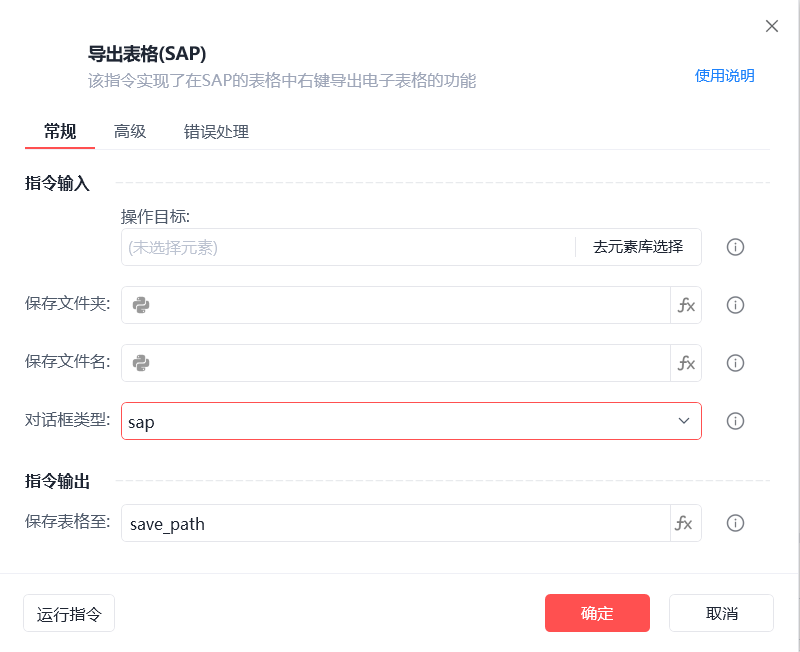Click info icon beside 对话框类型
The image size is (800, 652).
tap(735, 421)
